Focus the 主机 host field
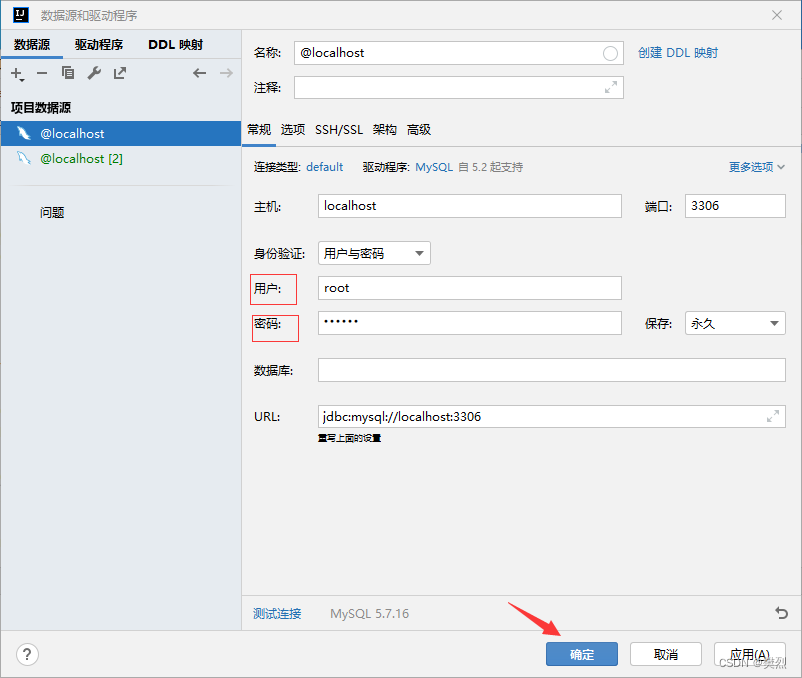 click(470, 206)
